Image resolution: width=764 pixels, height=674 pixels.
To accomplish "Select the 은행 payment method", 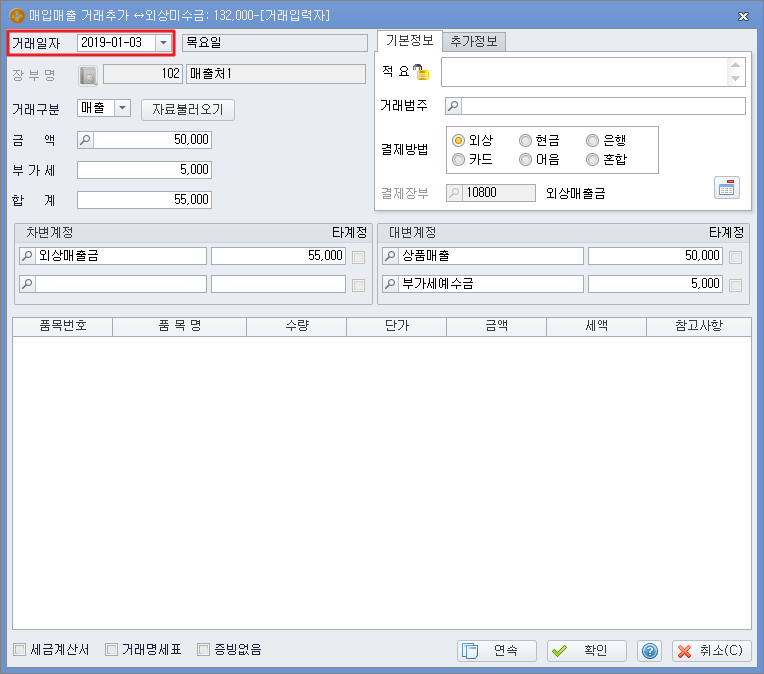I will point(592,141).
